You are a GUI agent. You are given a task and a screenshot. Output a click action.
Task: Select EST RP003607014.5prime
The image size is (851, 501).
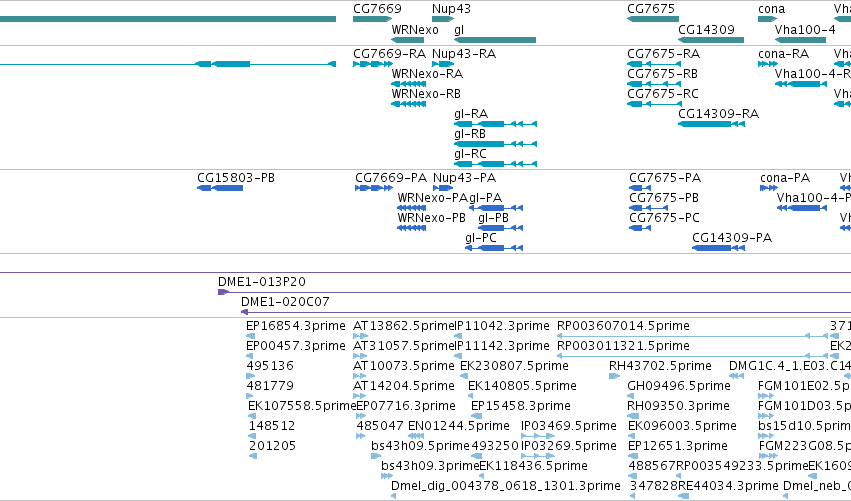[623, 326]
